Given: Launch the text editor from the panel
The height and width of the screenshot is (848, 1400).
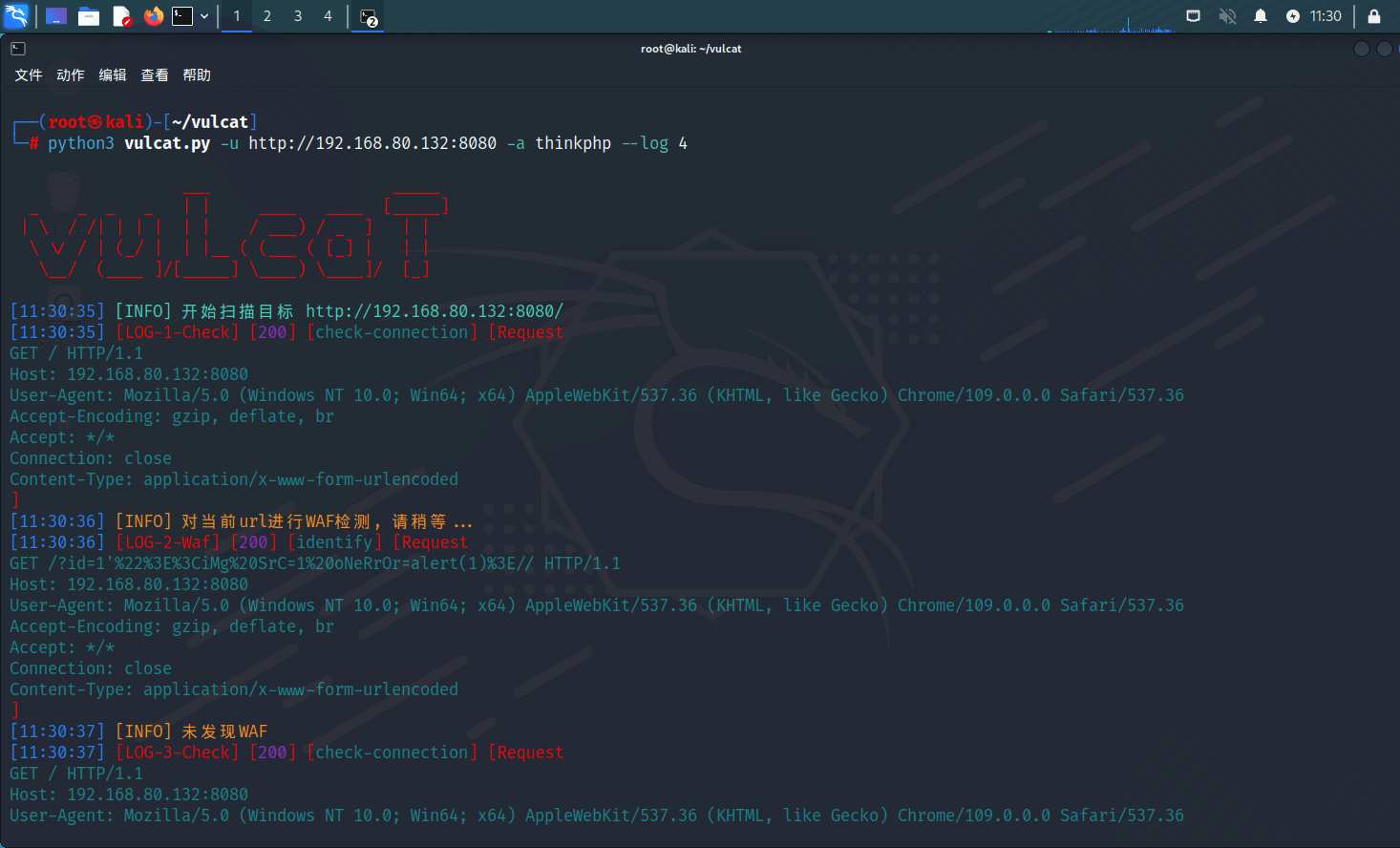Looking at the screenshot, I should pyautogui.click(x=121, y=16).
